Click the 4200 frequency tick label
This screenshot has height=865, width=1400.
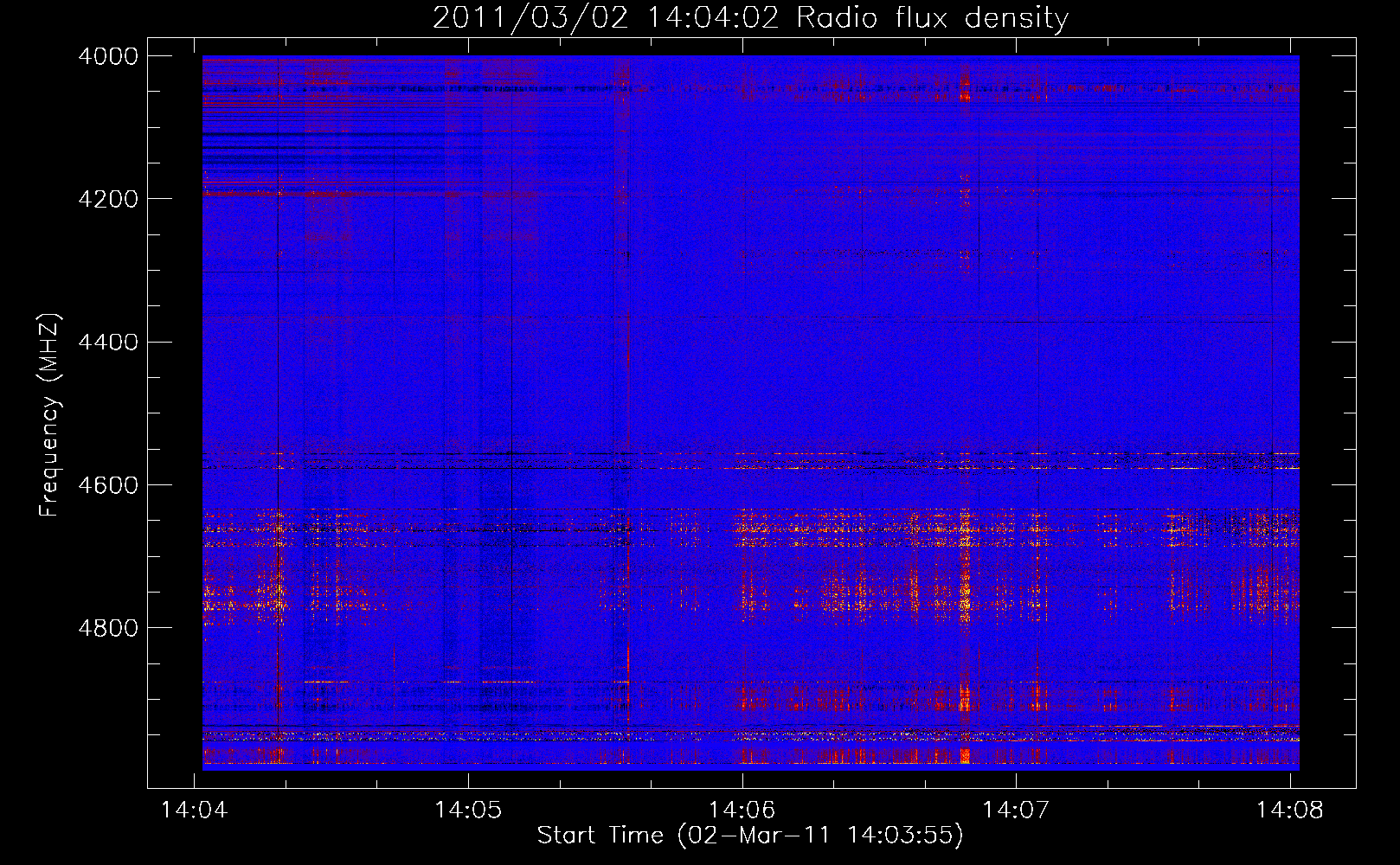click(107, 199)
